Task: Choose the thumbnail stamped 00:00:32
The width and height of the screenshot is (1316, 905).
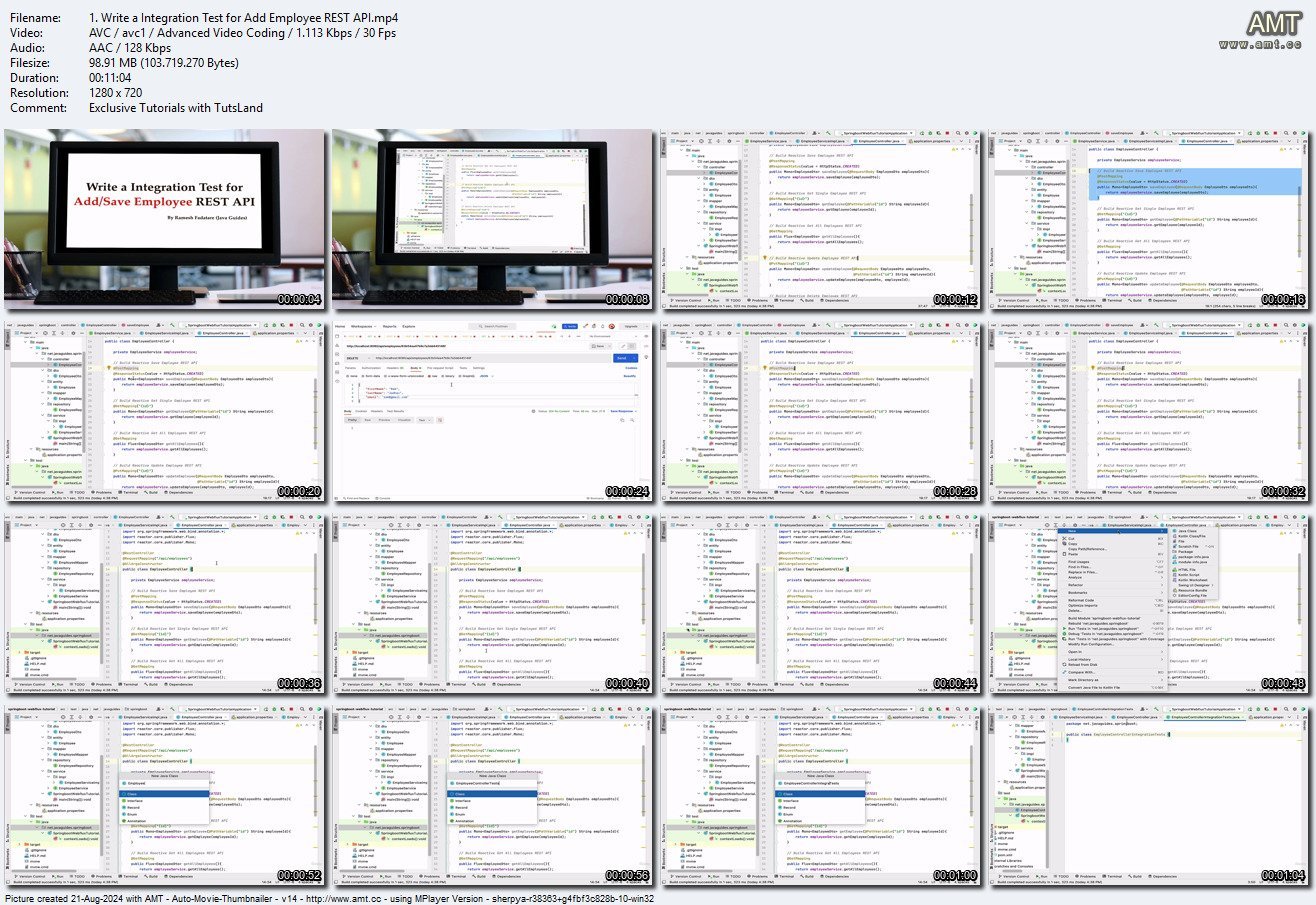Action: 1149,412
